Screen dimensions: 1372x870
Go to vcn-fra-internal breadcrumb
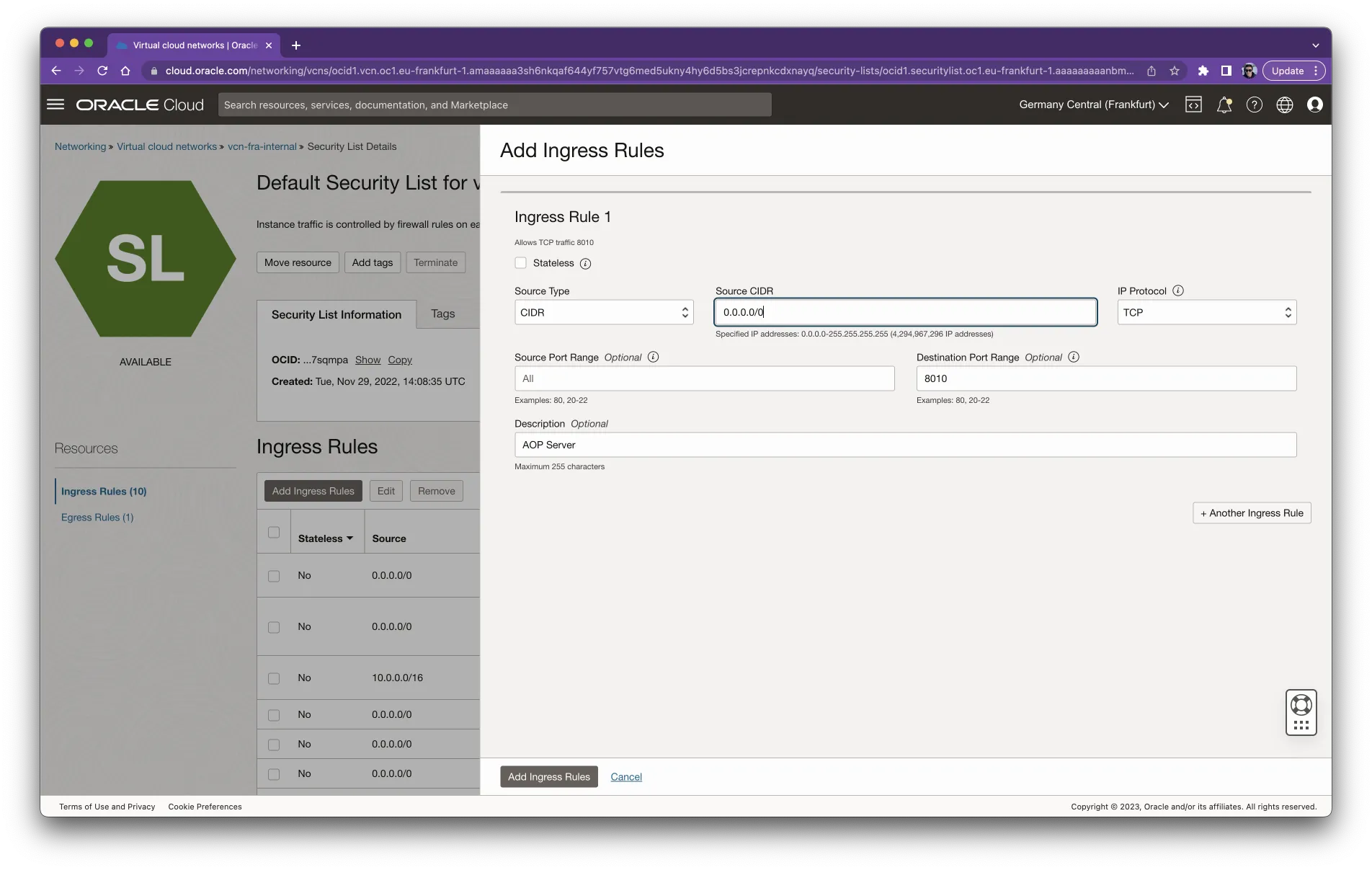262,146
